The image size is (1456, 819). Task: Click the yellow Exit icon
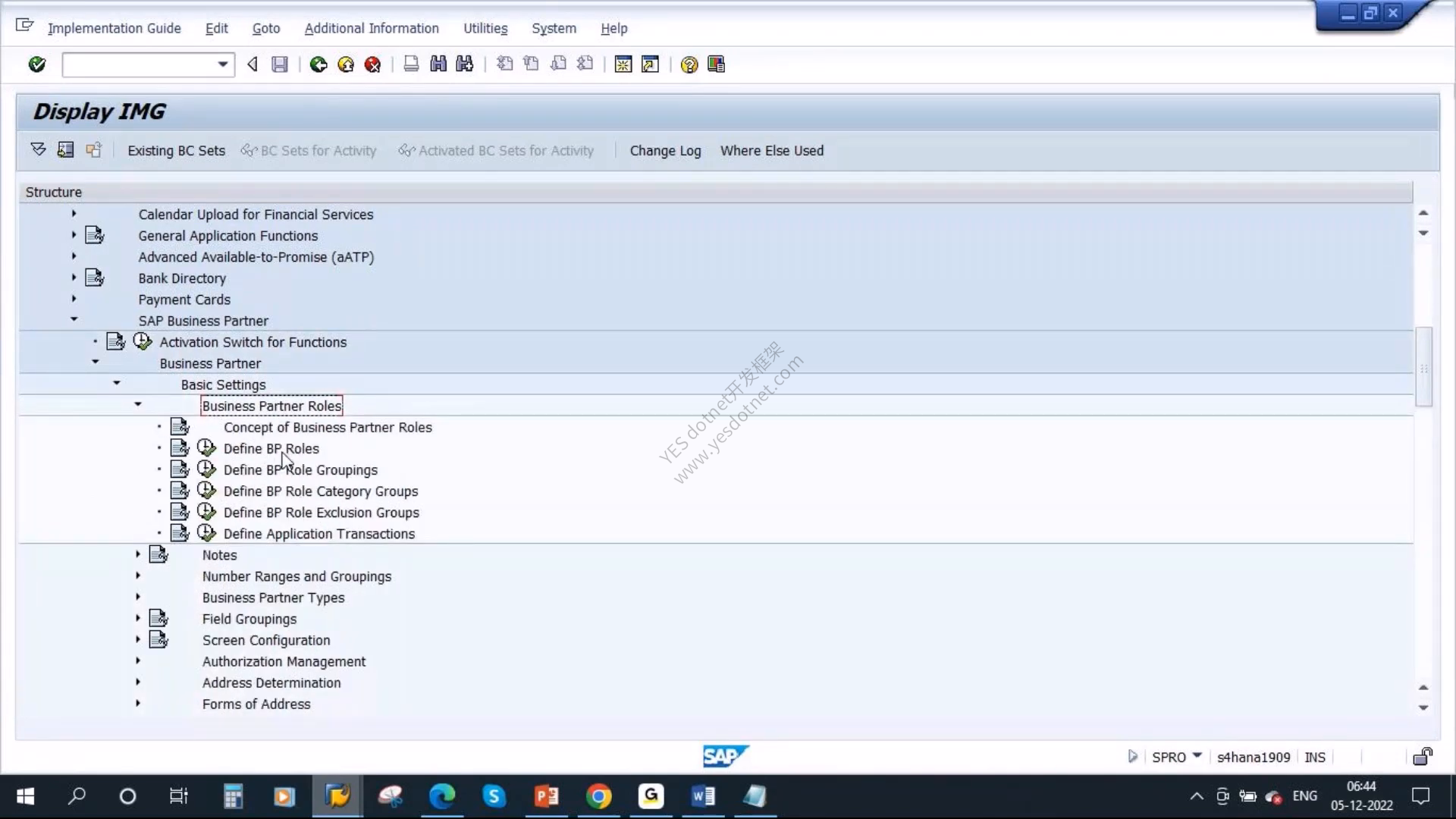click(x=346, y=64)
